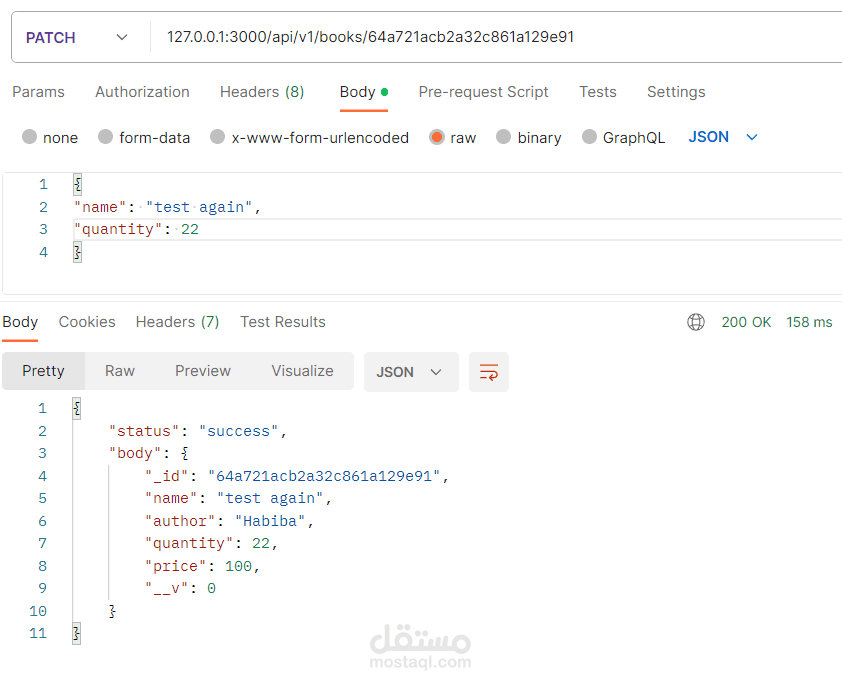
Task: Select the GraphQL body radio button
Action: tap(589, 137)
